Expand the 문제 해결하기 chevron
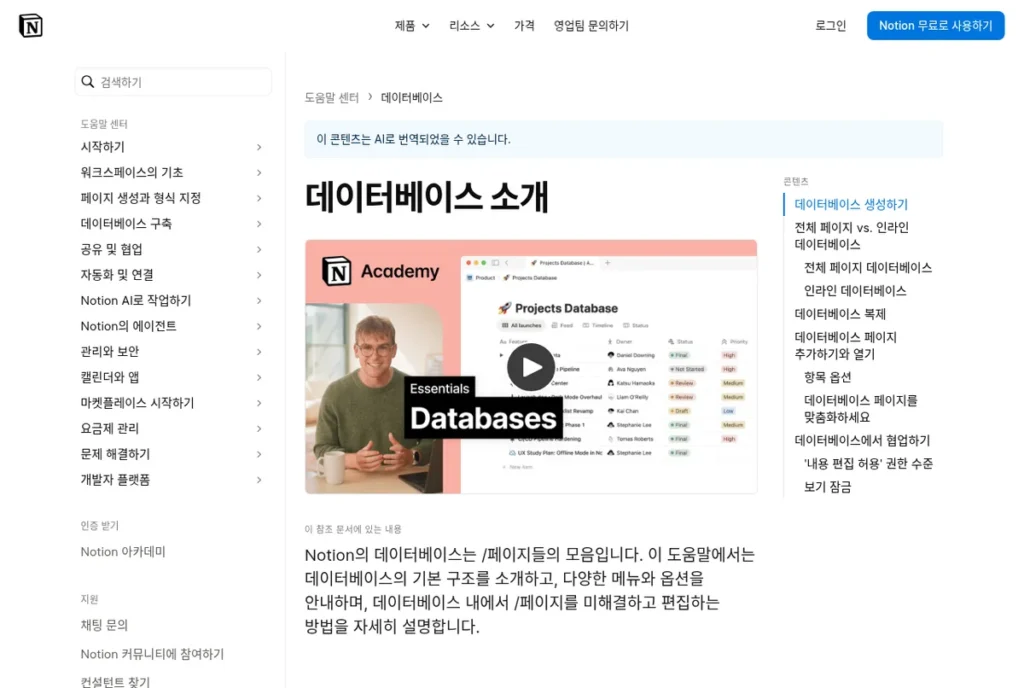The image size is (1024, 688). click(259, 454)
